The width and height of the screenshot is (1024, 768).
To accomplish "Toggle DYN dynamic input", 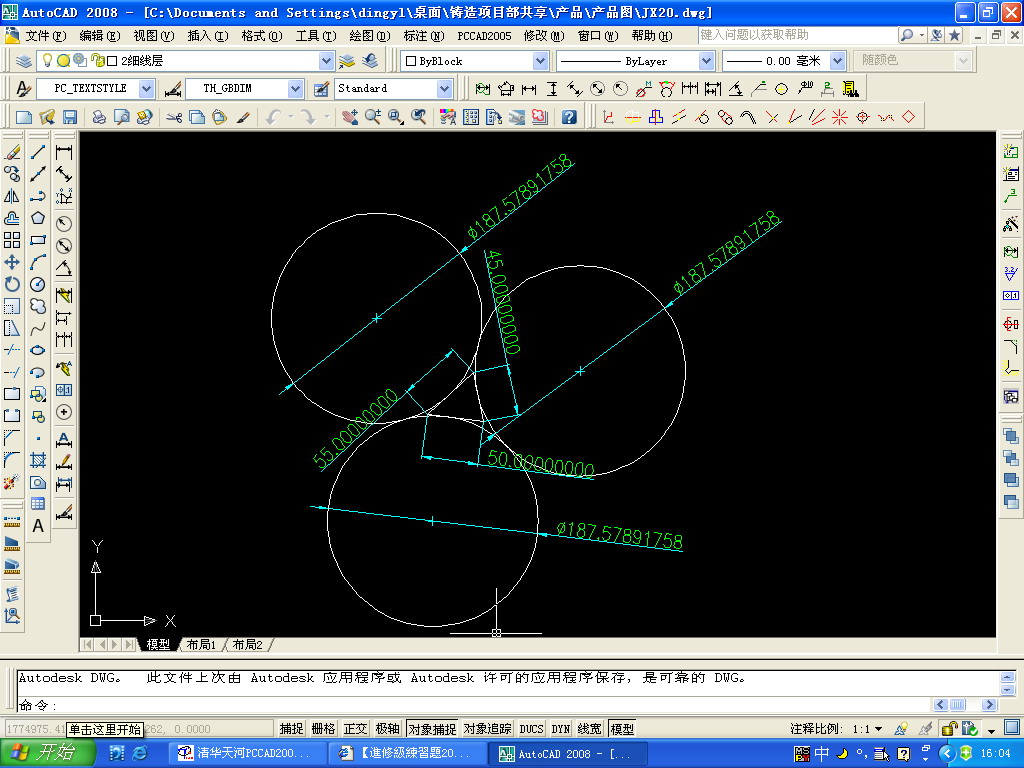I will [x=560, y=729].
